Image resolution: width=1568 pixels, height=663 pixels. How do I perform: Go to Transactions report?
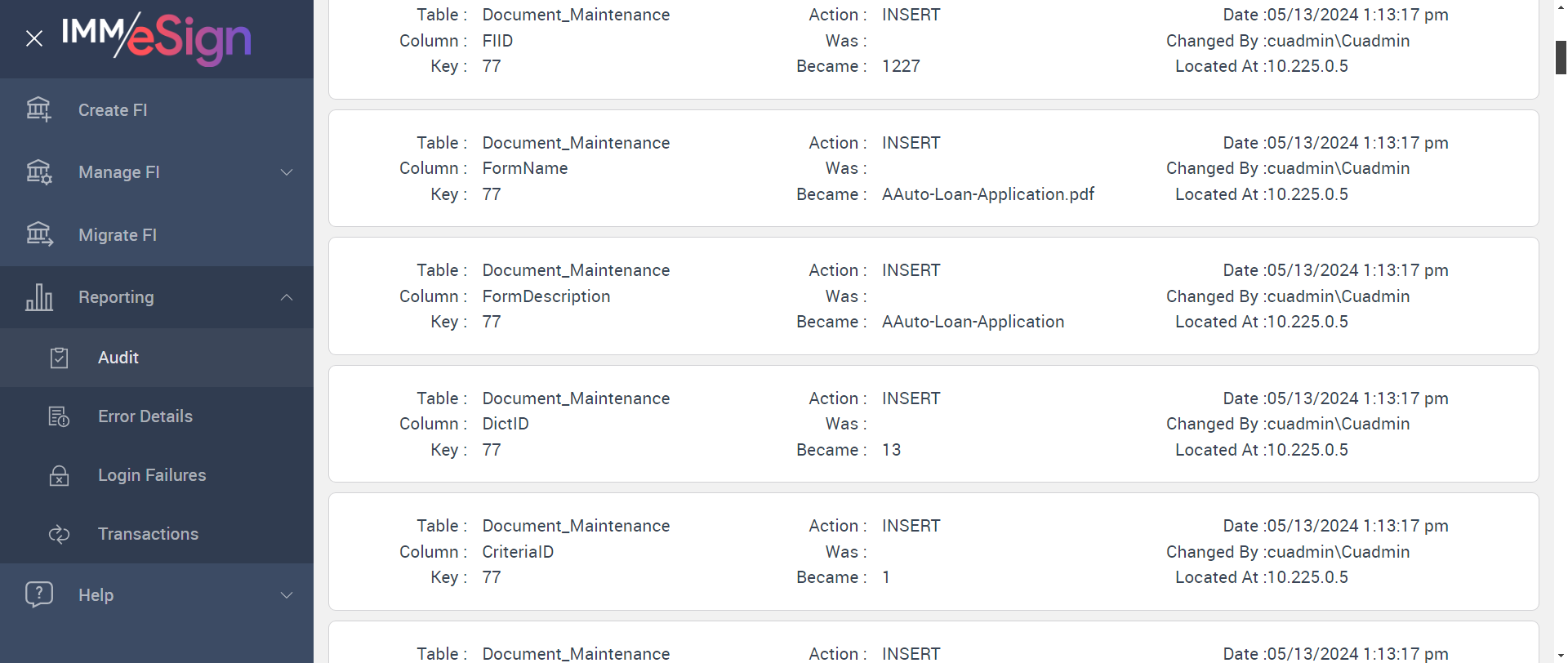(x=148, y=534)
